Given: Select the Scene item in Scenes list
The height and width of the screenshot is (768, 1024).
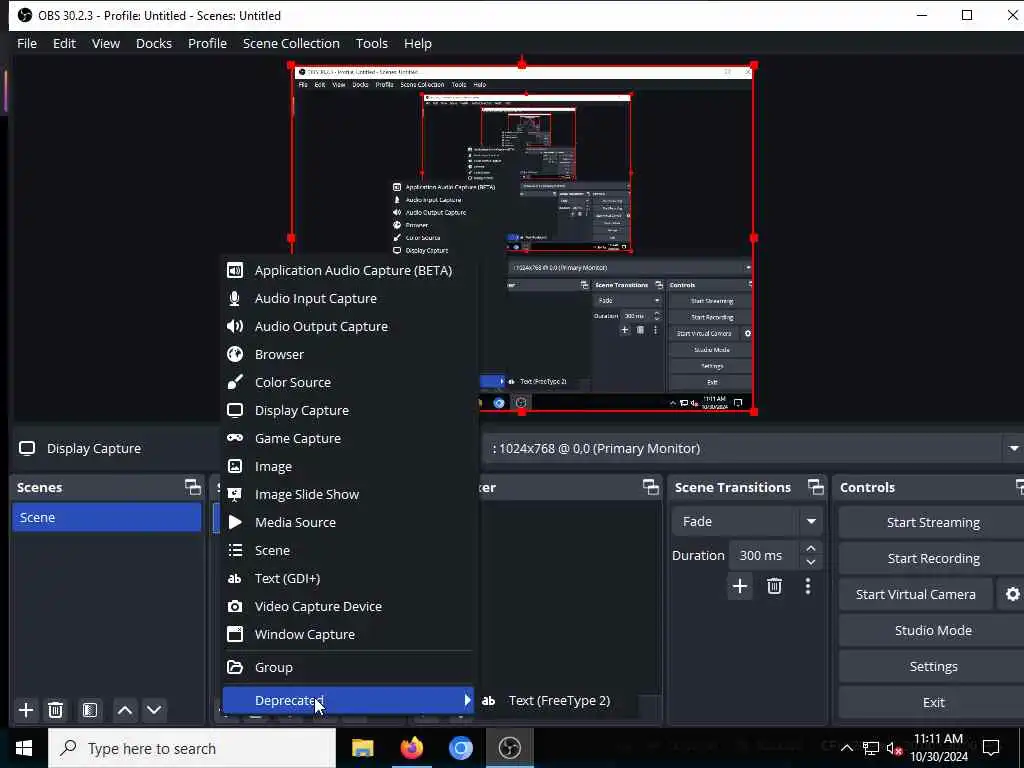Looking at the screenshot, I should pos(106,517).
